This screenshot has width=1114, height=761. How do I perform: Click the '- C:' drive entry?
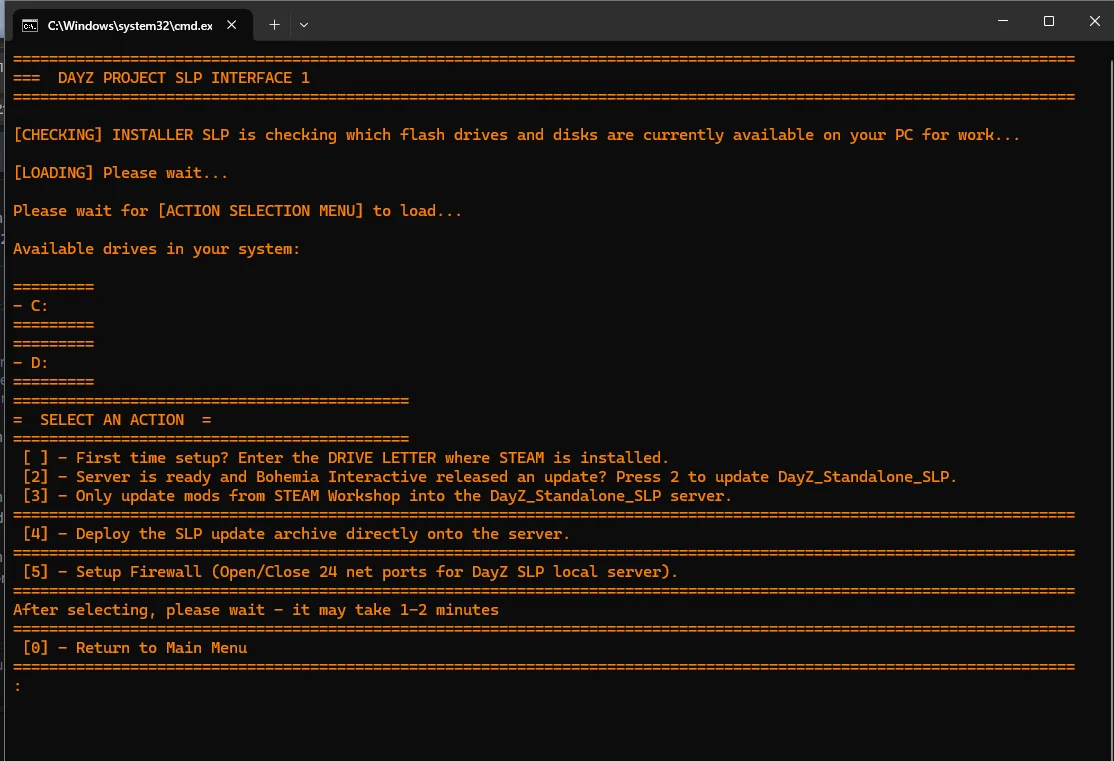click(31, 306)
